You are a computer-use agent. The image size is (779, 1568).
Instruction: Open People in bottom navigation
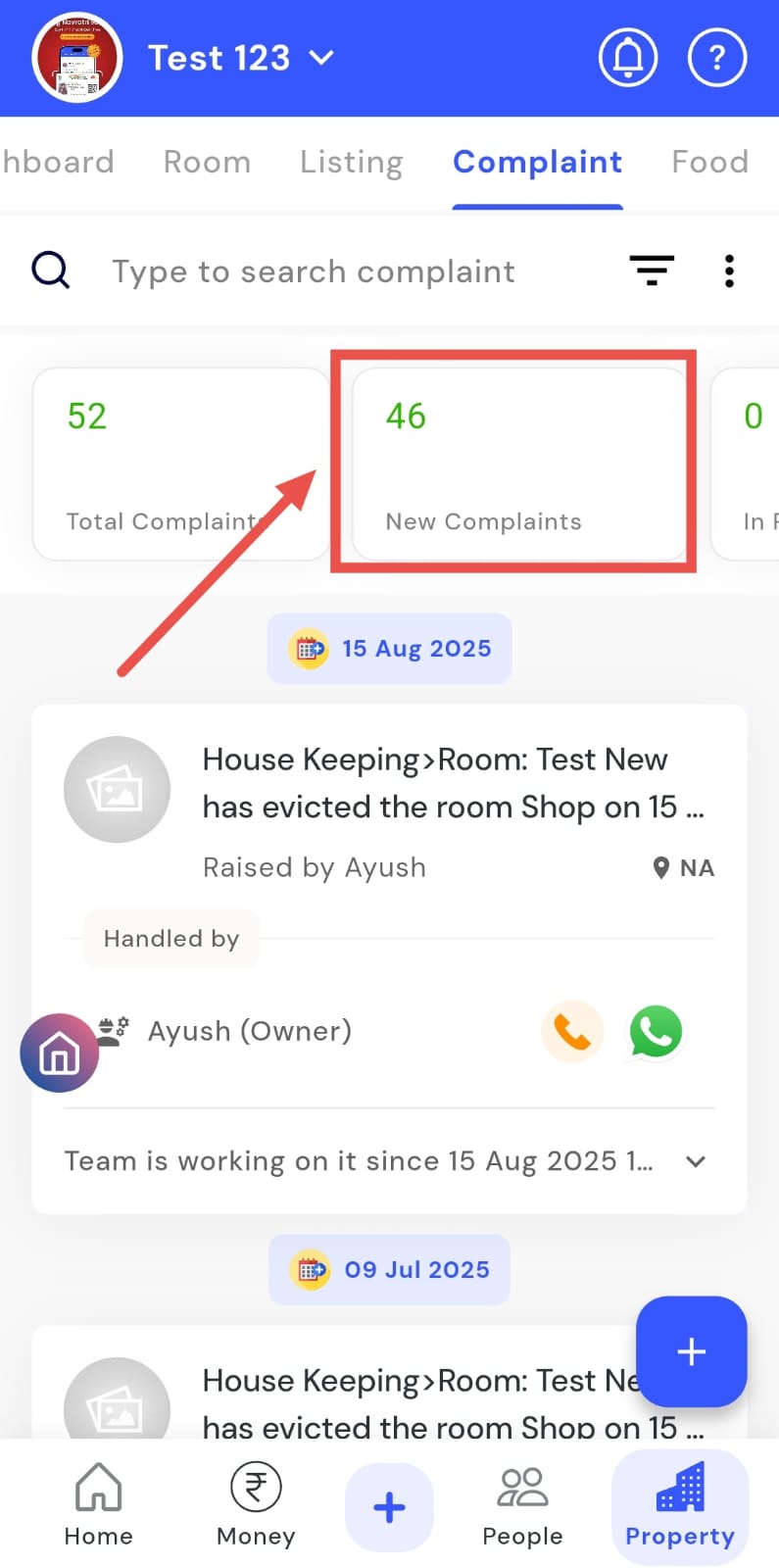pos(522,1506)
